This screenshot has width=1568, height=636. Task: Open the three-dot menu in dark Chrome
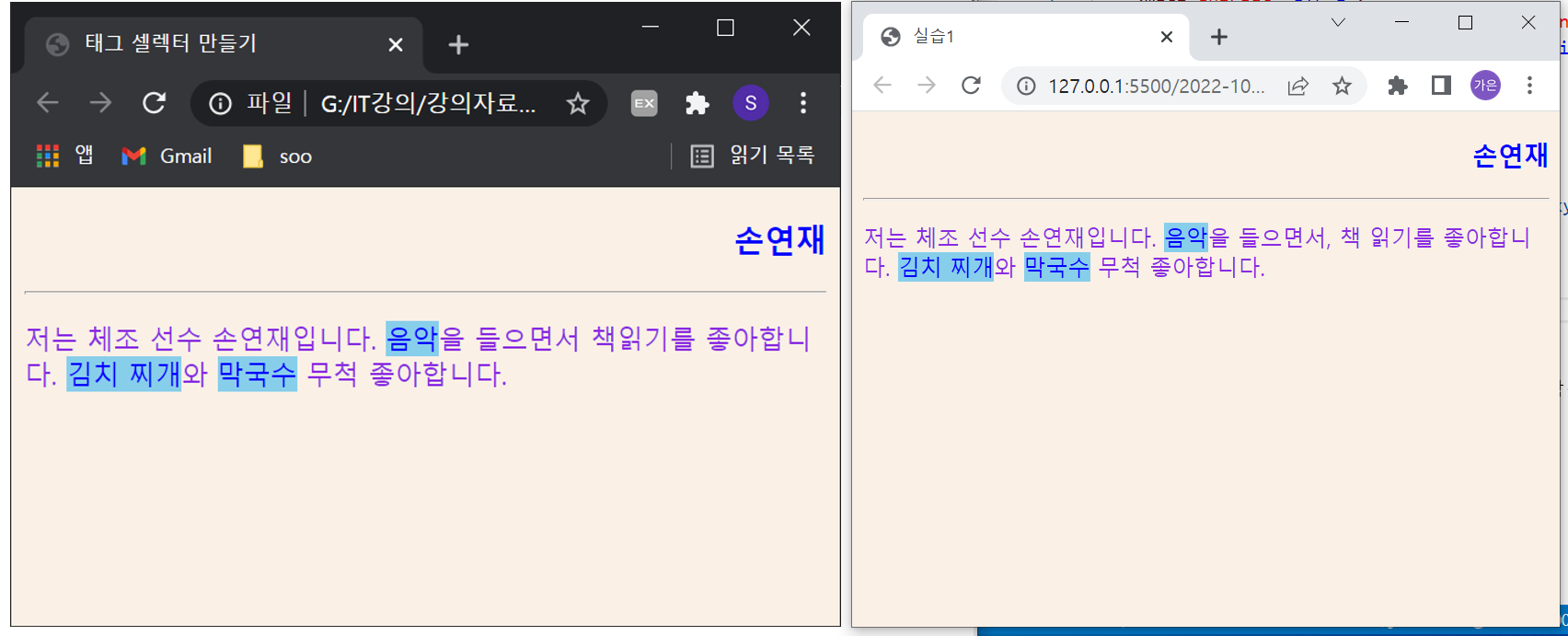point(803,103)
